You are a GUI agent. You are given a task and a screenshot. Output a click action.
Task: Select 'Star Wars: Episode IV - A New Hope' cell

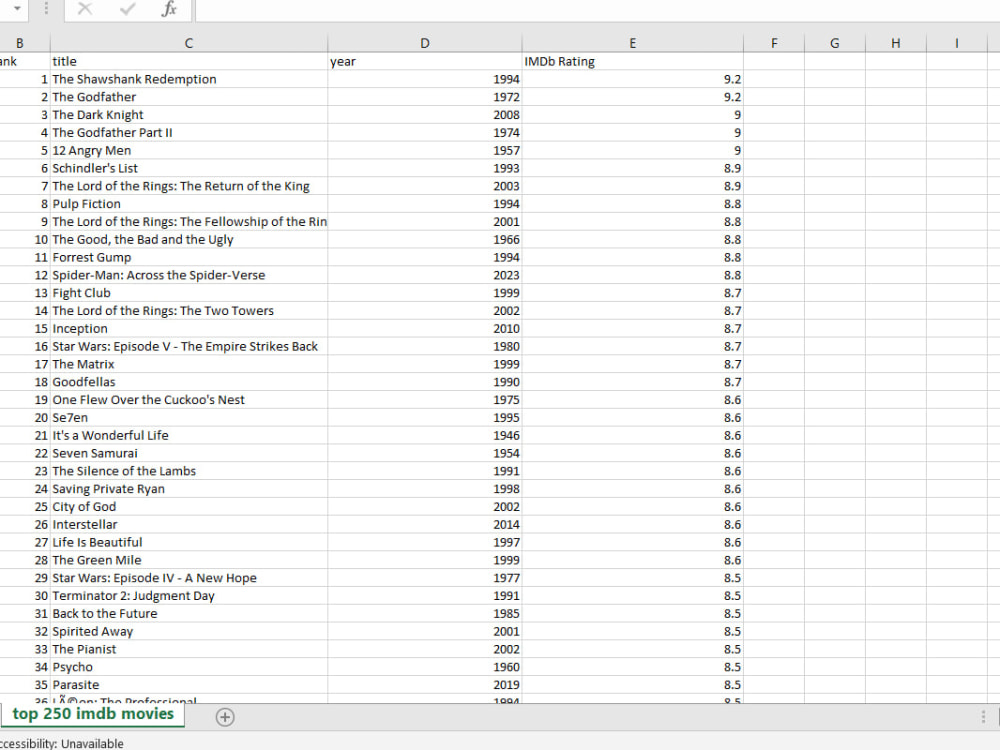(x=189, y=578)
